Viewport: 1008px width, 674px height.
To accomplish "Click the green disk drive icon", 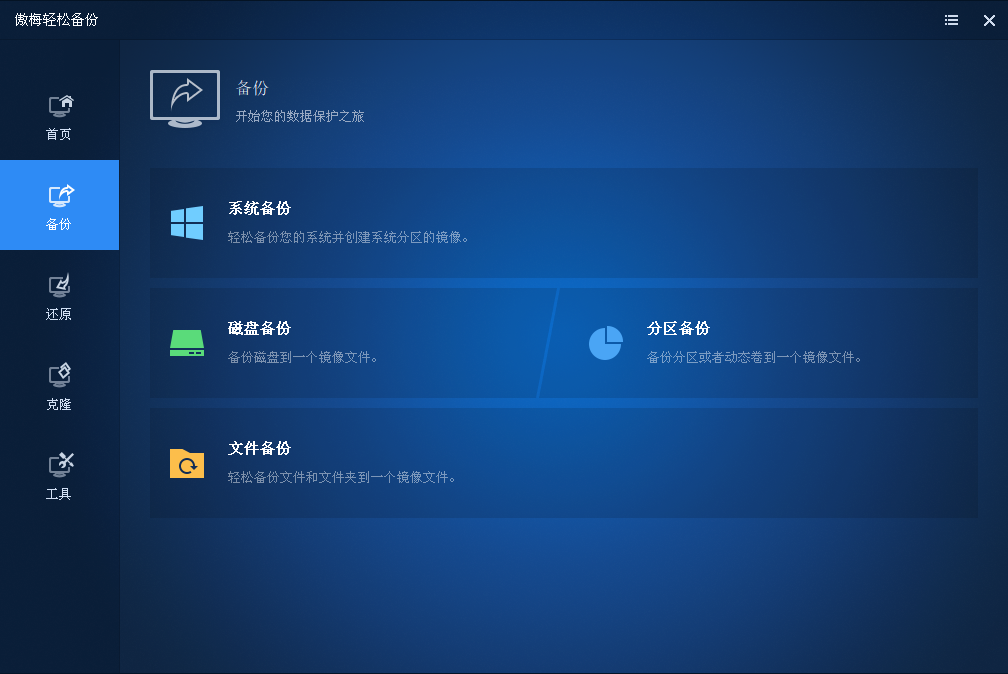I will tap(187, 343).
